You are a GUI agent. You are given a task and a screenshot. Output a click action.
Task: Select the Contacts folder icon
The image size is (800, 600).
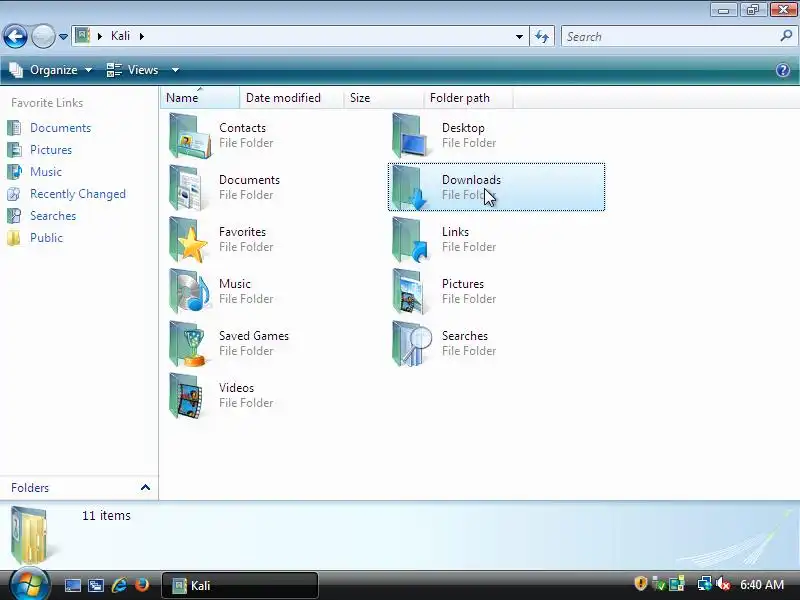pos(189,135)
